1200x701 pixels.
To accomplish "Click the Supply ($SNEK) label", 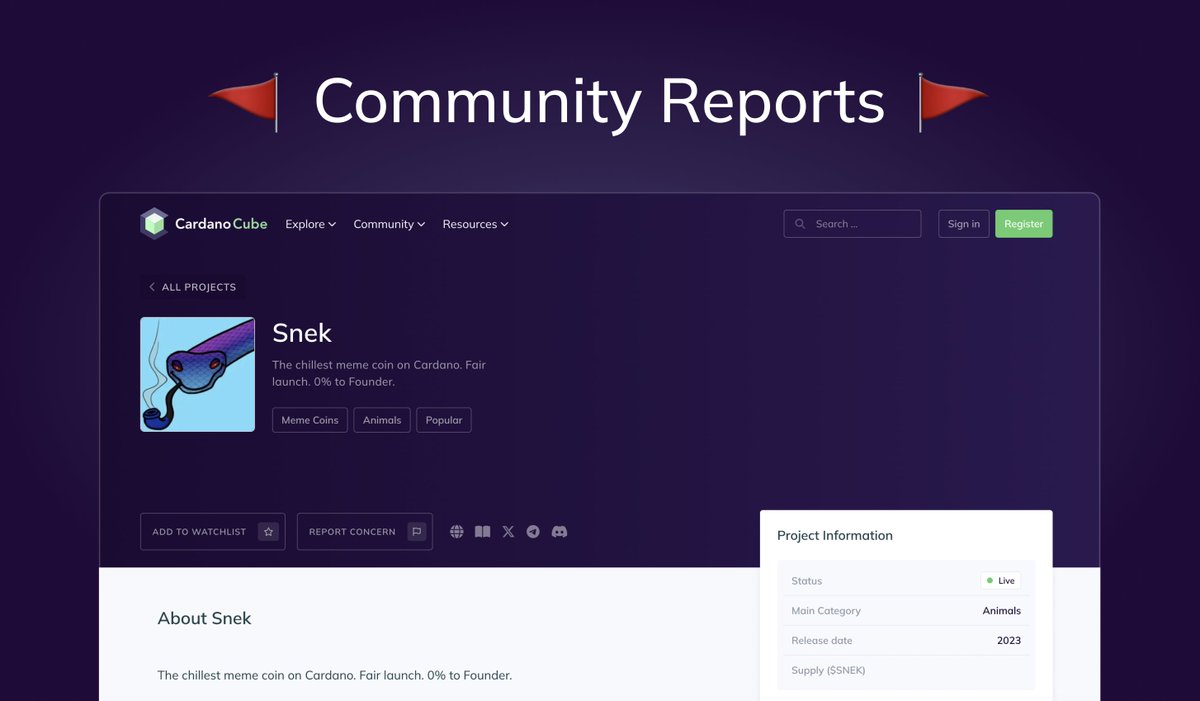I will 828,671.
